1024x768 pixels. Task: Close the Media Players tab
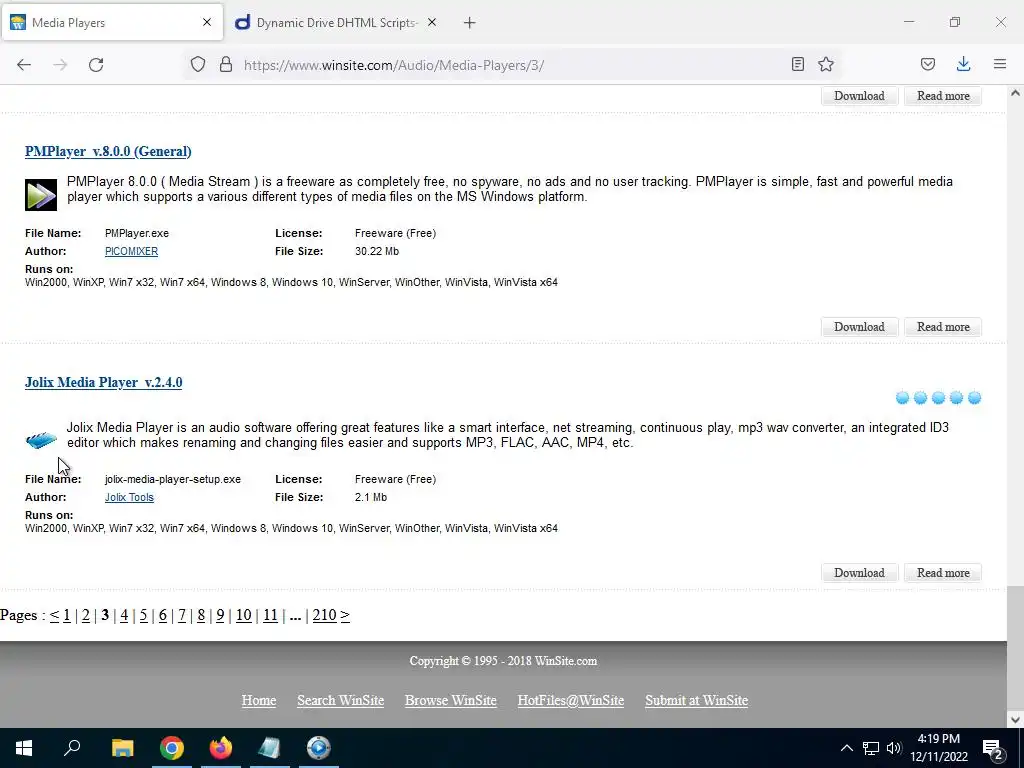207,22
